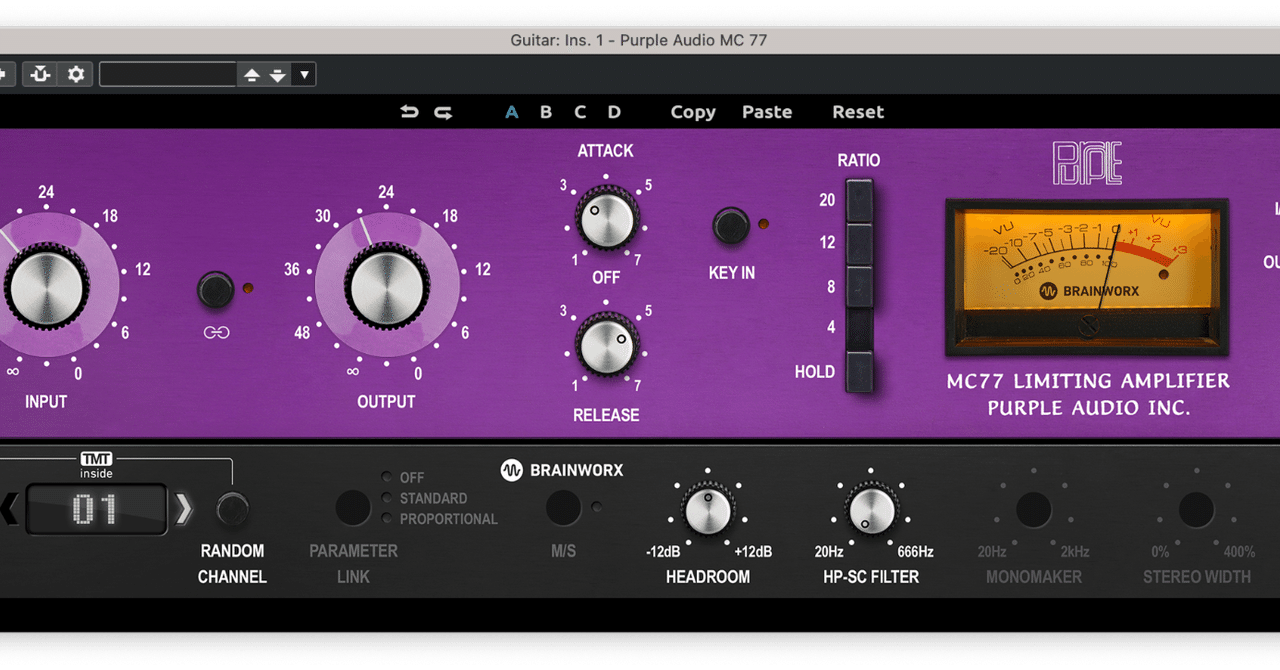Click the side-chain routing icon beside the gear
Screen dimensions: 1280x670
(41, 74)
